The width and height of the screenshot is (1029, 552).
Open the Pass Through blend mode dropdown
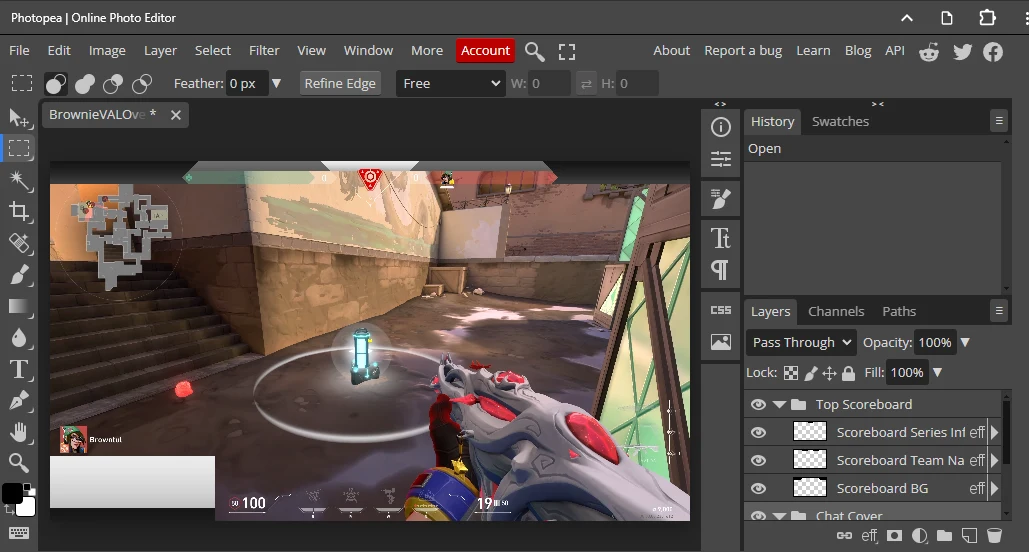click(801, 343)
